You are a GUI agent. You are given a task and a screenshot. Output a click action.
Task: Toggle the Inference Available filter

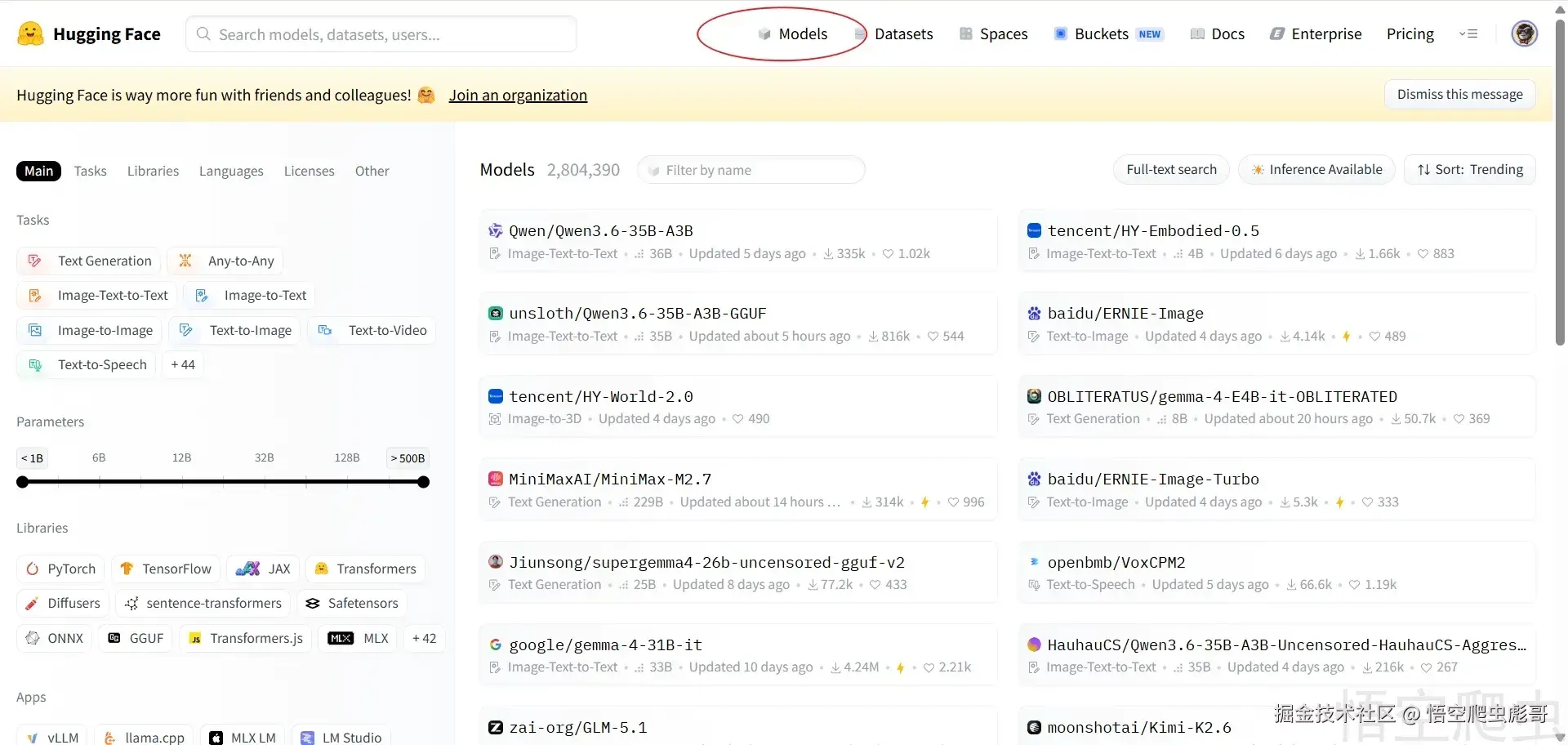click(1316, 169)
